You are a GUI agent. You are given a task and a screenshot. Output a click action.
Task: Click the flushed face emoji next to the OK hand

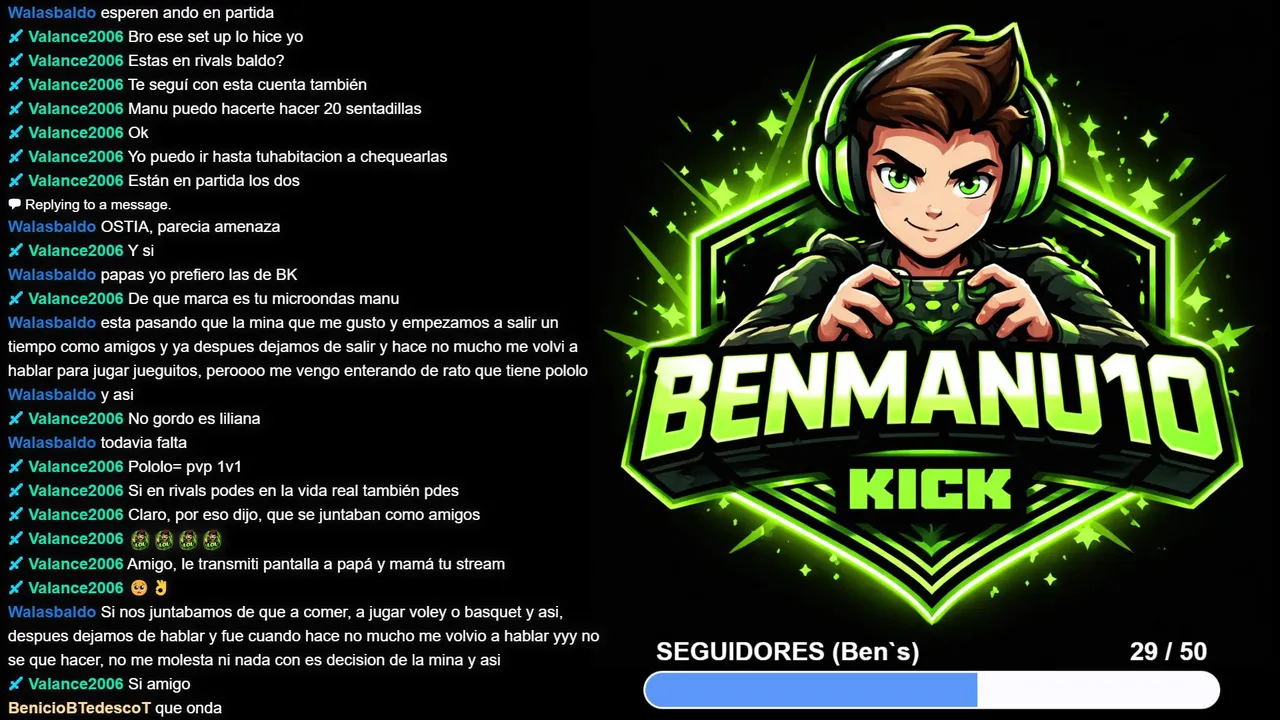pyautogui.click(x=139, y=588)
